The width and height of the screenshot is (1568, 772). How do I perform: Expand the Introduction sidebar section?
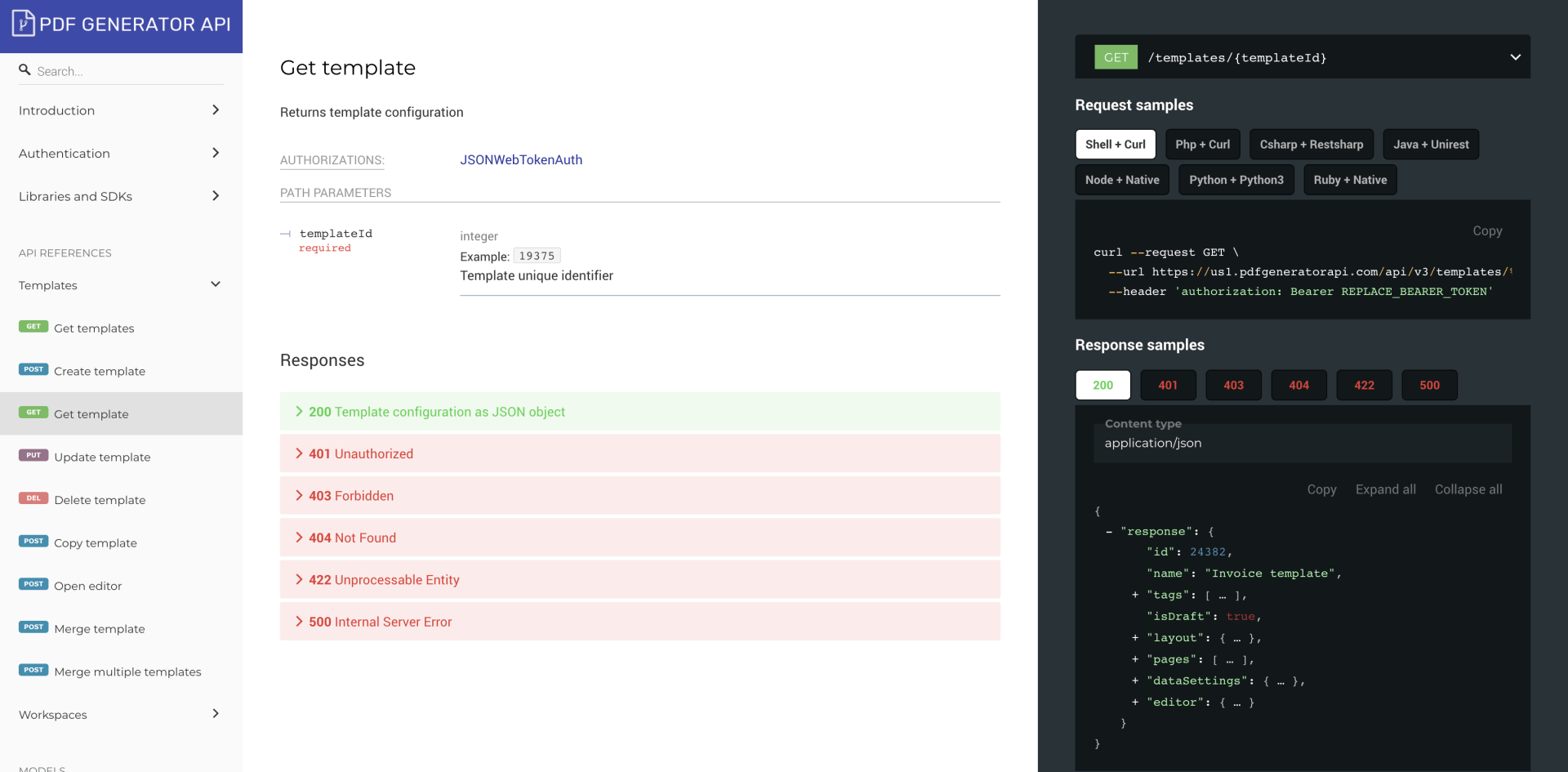coord(121,110)
